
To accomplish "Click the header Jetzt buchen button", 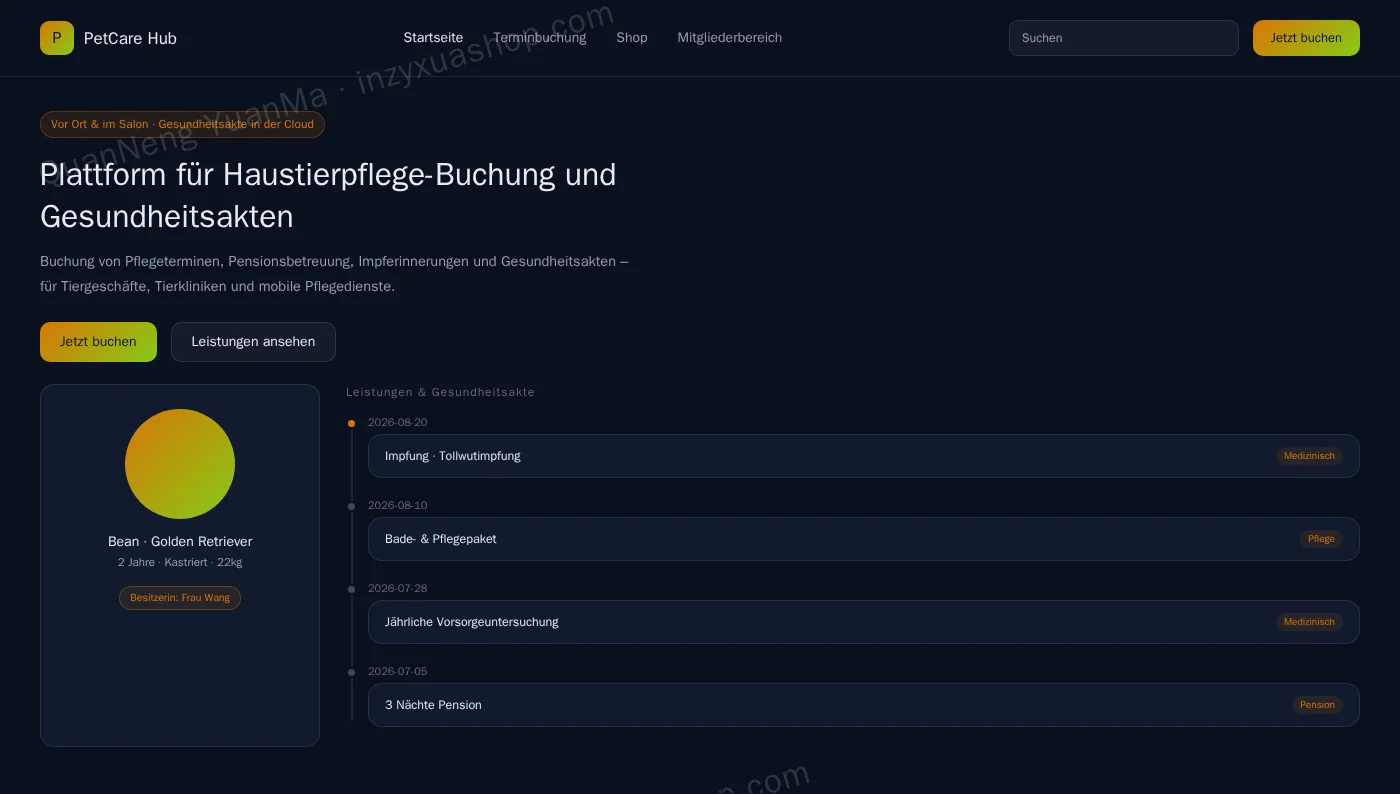I will (x=1306, y=38).
